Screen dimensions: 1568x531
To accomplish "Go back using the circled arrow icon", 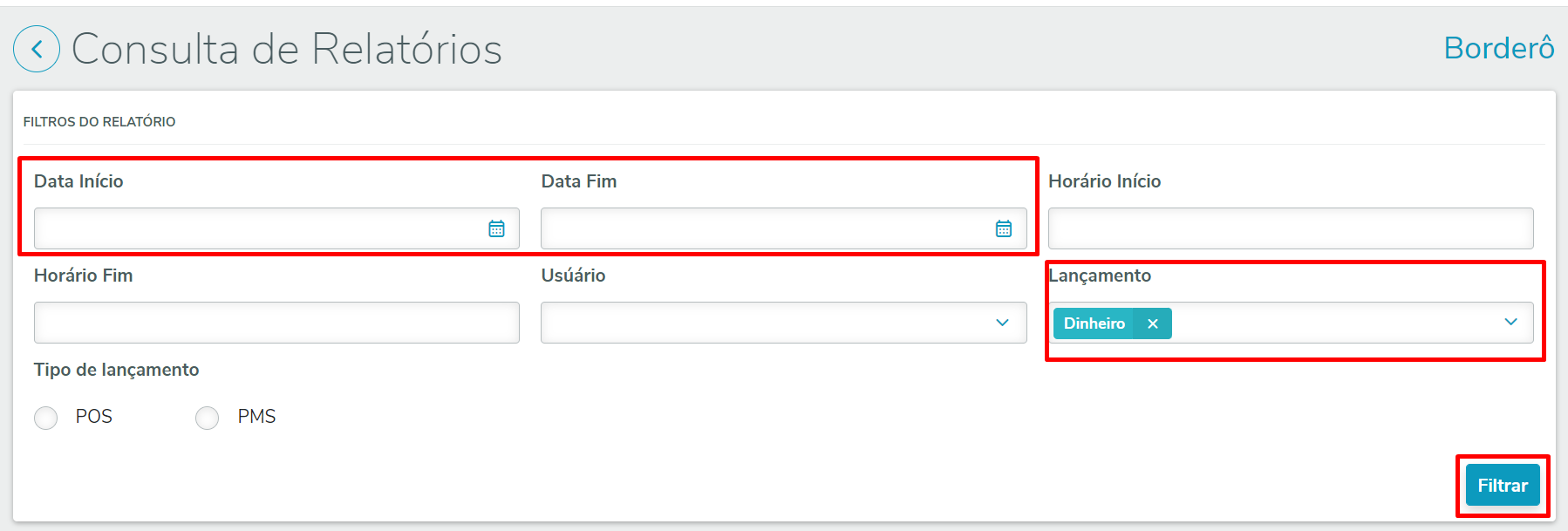I will (37, 49).
